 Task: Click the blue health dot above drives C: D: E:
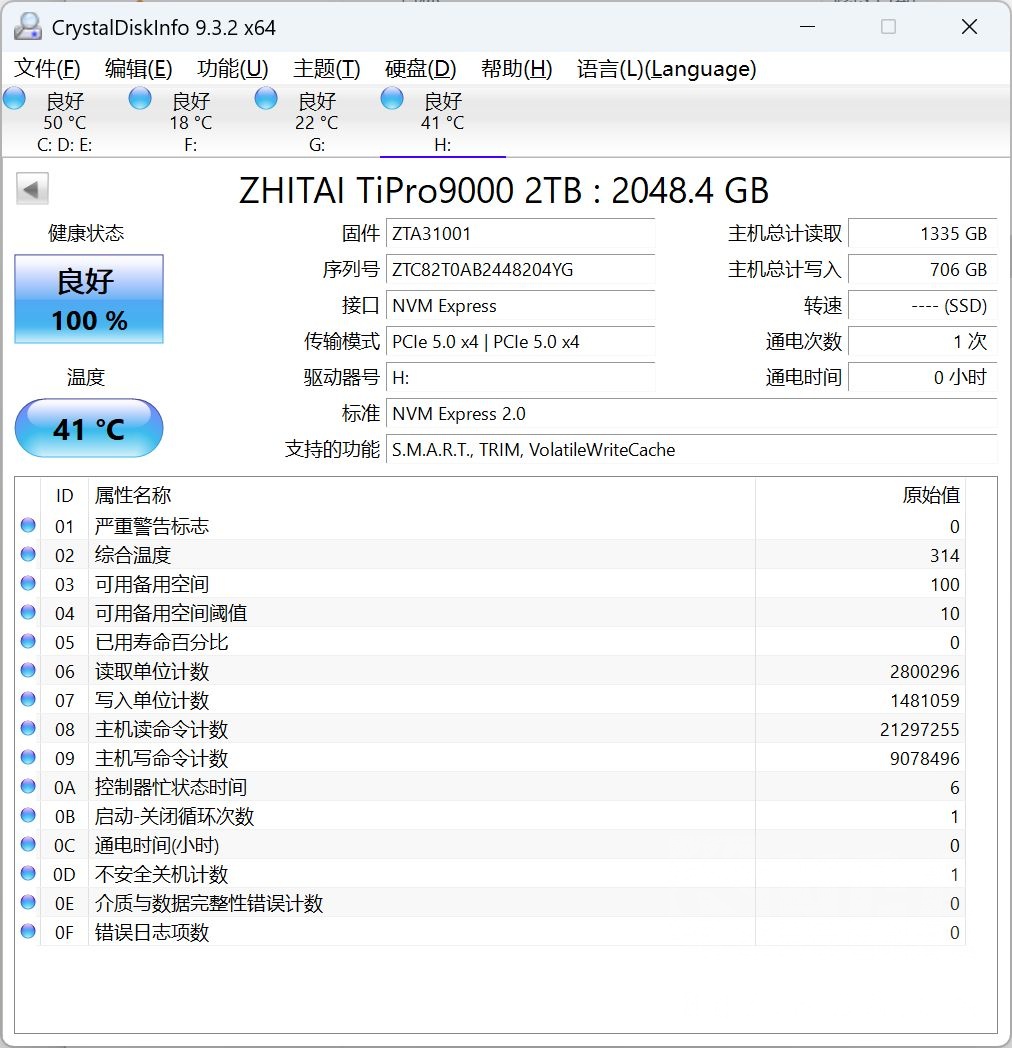click(x=14, y=98)
